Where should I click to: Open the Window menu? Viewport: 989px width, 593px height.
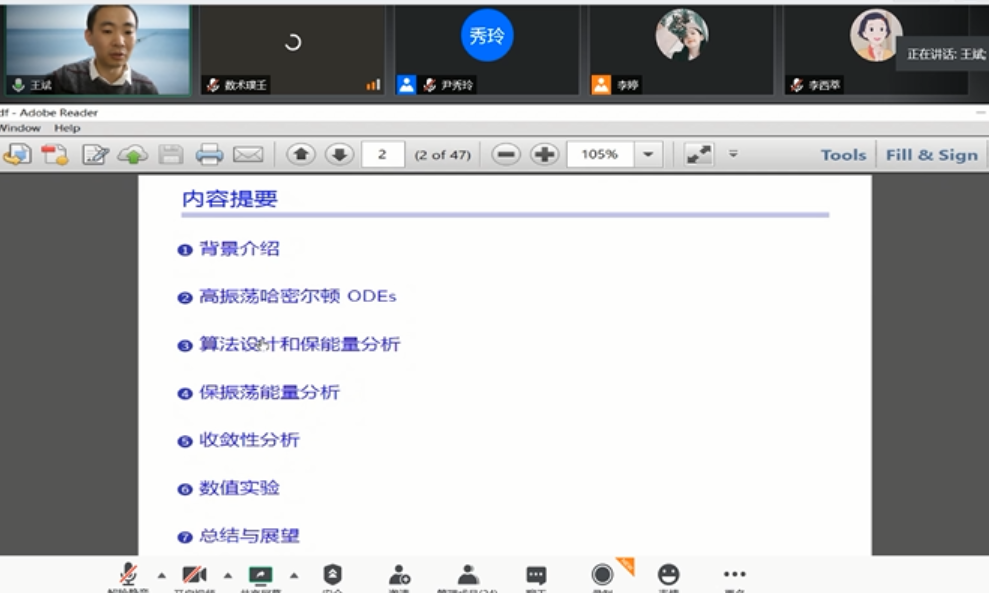click(20, 128)
